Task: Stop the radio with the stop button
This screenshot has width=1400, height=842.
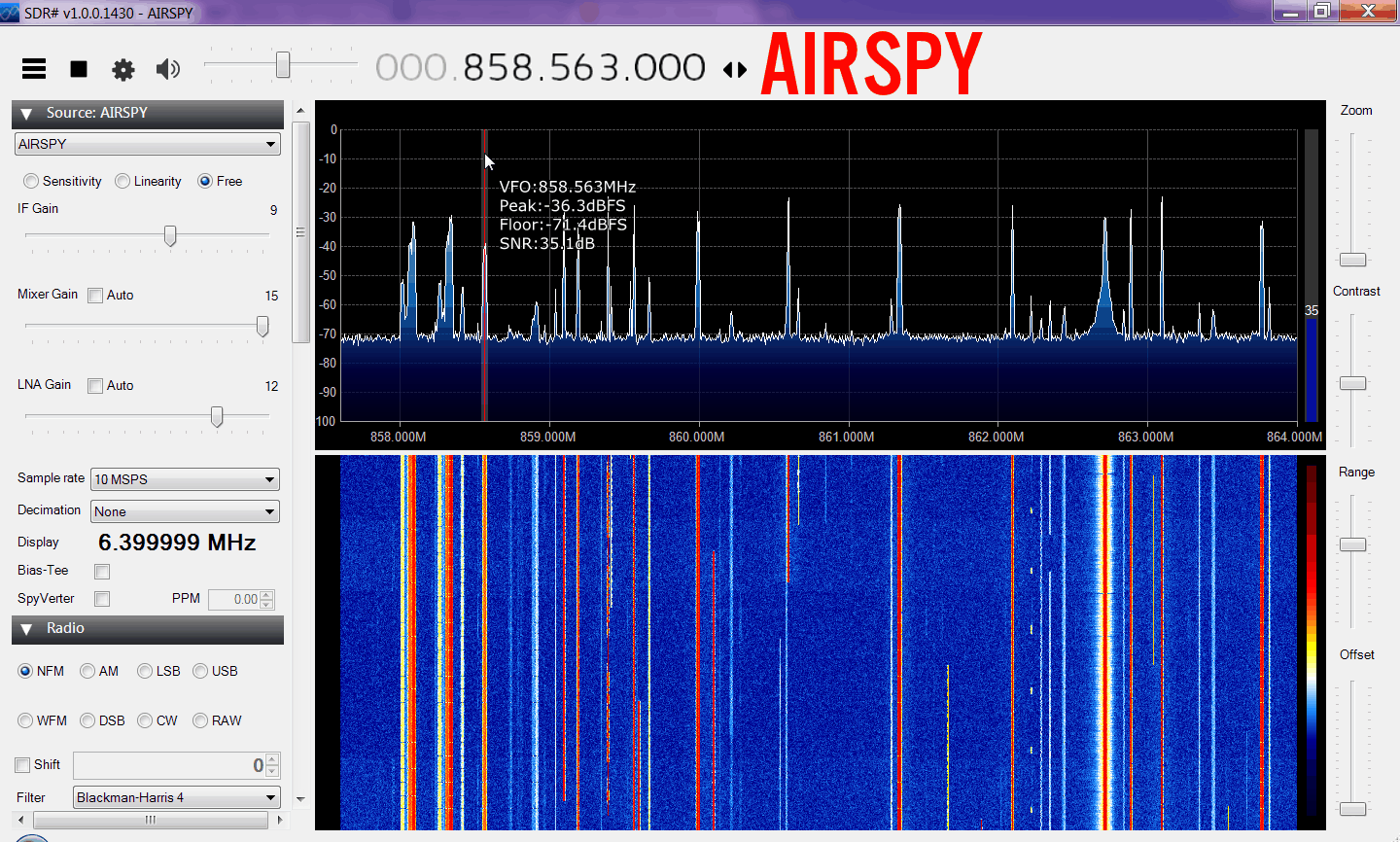Action: click(79, 69)
